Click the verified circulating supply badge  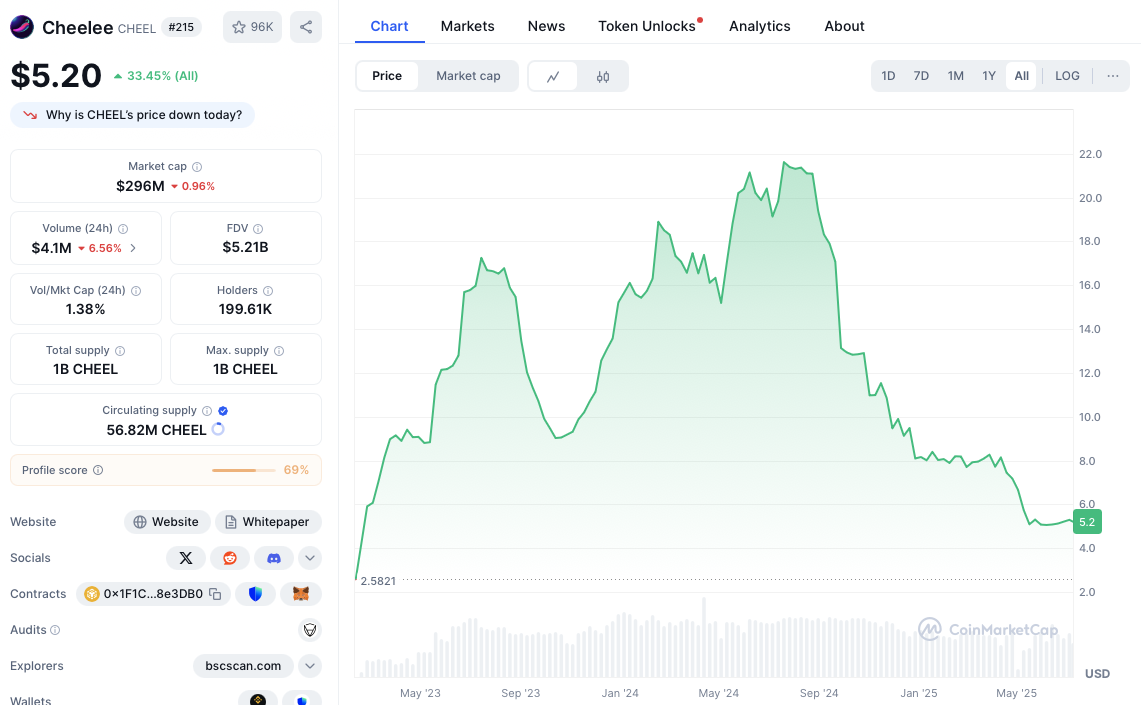tap(223, 410)
